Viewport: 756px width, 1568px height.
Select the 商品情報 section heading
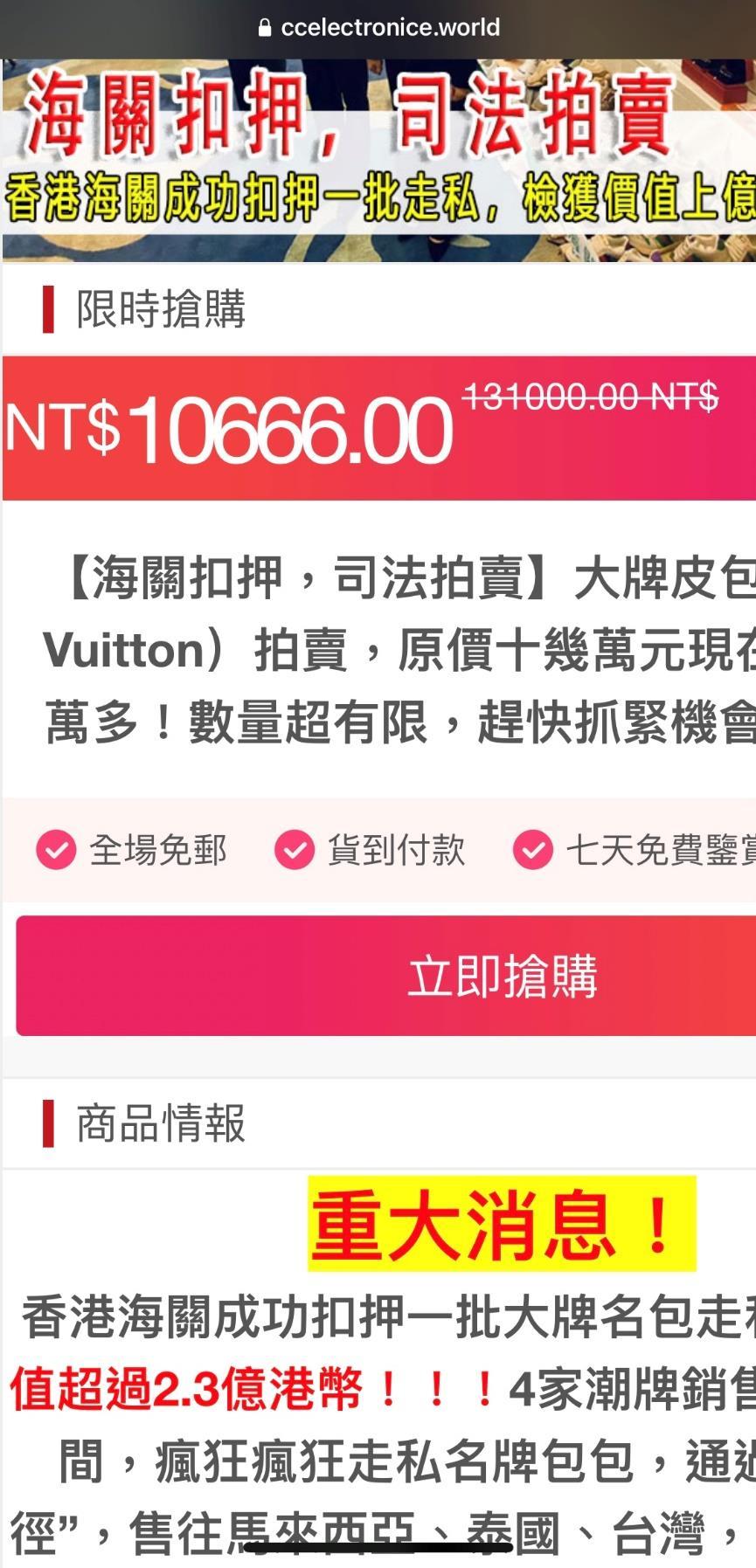pos(161,1123)
